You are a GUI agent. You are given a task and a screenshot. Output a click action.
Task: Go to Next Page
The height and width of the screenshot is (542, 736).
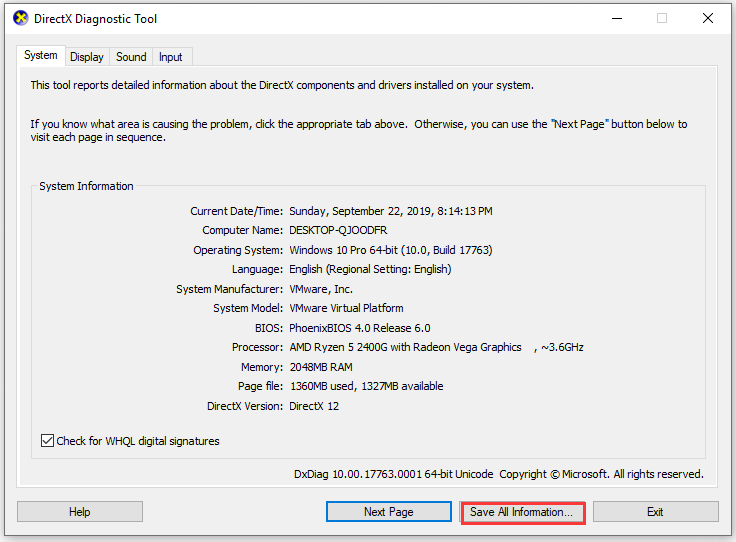(x=389, y=511)
